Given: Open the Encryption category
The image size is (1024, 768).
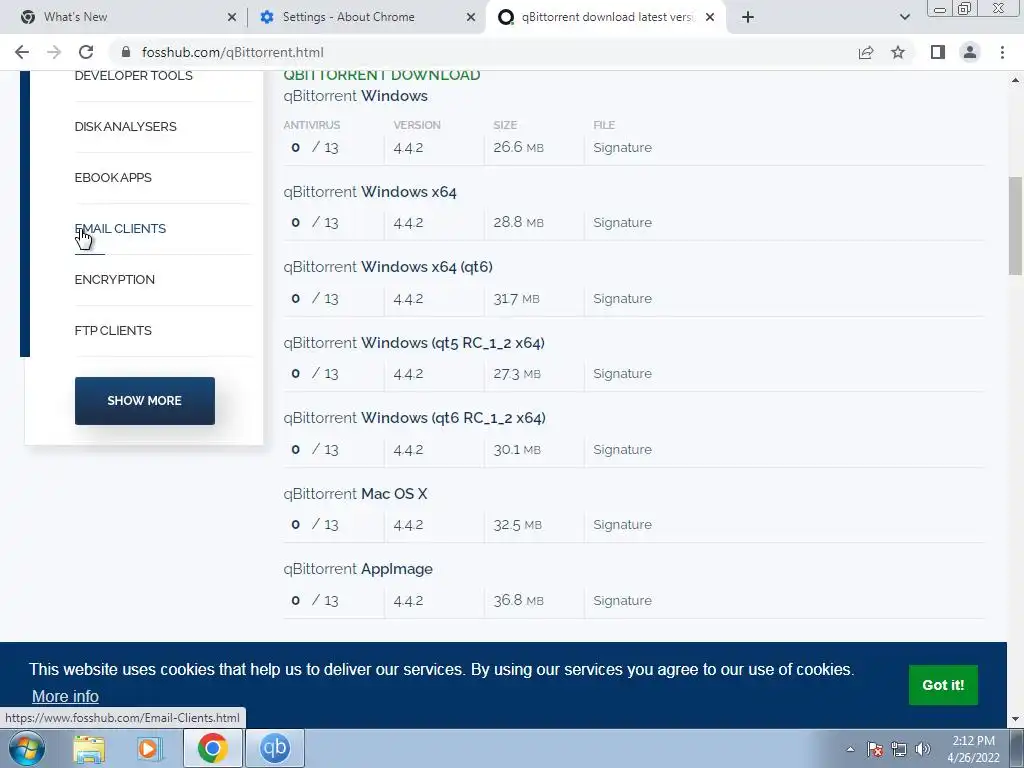Looking at the screenshot, I should (x=114, y=280).
